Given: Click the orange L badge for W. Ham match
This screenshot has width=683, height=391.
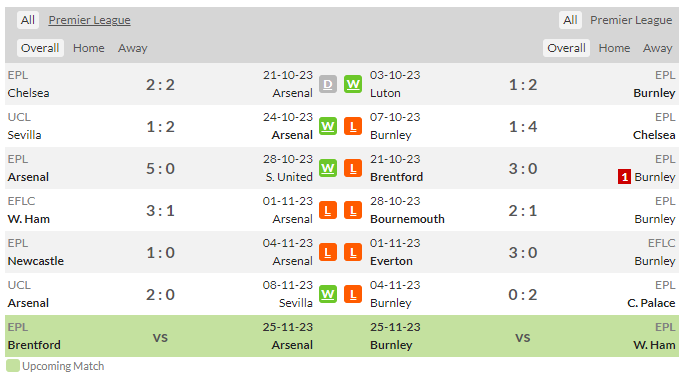Looking at the screenshot, I should (x=328, y=211).
